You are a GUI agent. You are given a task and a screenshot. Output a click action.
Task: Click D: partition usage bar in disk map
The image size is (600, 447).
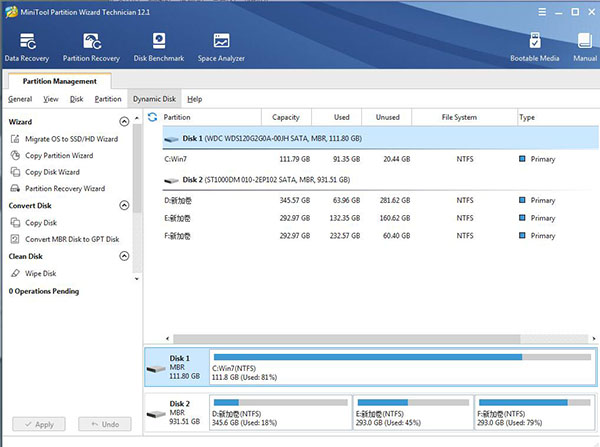pyautogui.click(x=280, y=403)
